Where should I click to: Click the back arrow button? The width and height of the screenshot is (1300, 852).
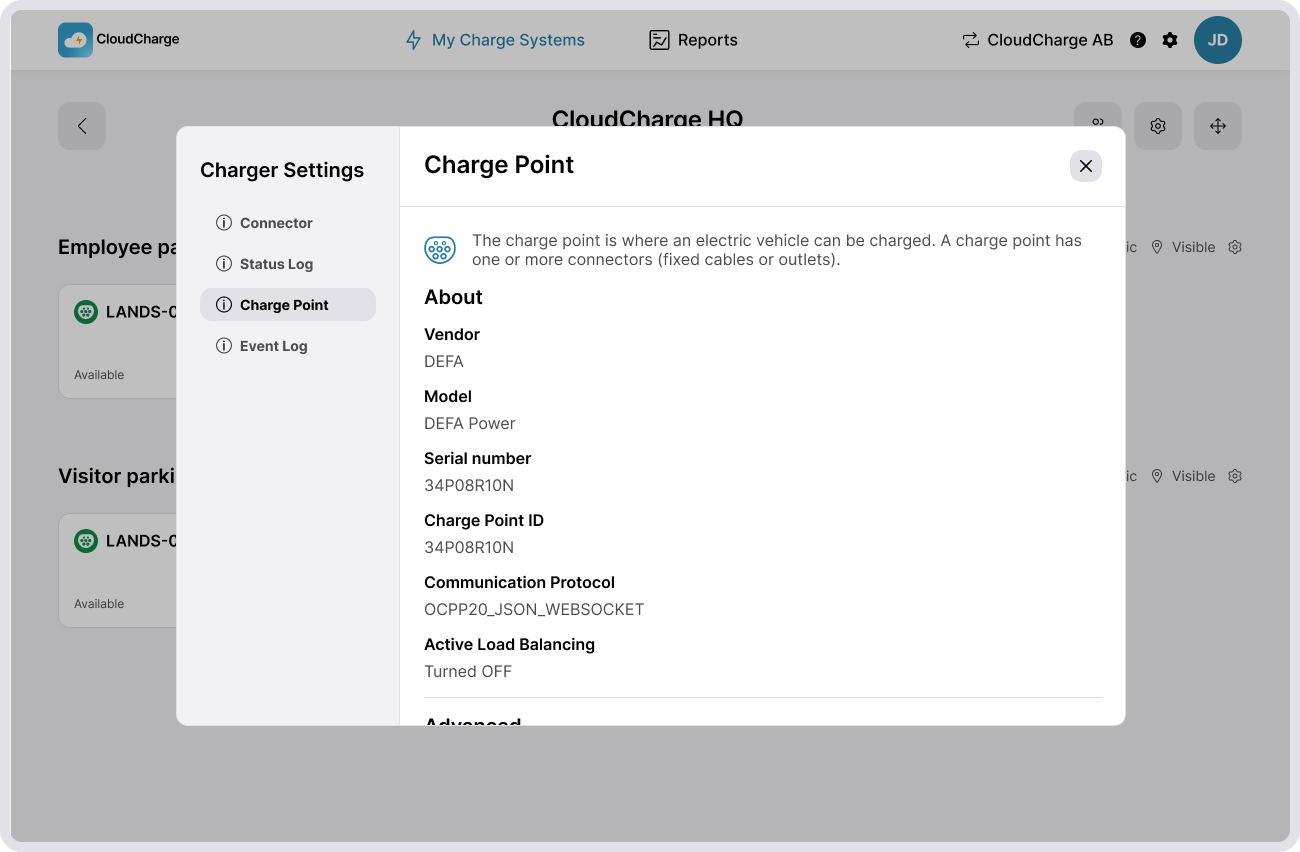click(x=81, y=126)
